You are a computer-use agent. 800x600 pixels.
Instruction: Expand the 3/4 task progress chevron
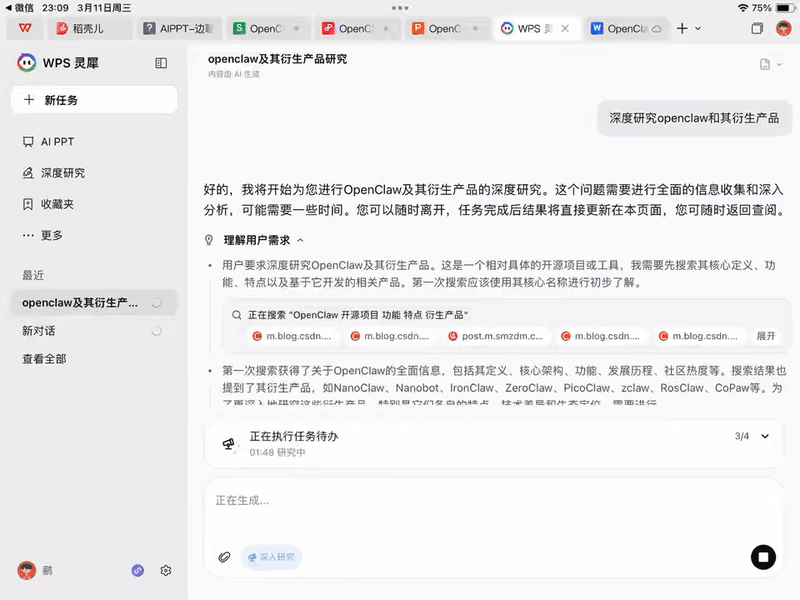coord(765,436)
